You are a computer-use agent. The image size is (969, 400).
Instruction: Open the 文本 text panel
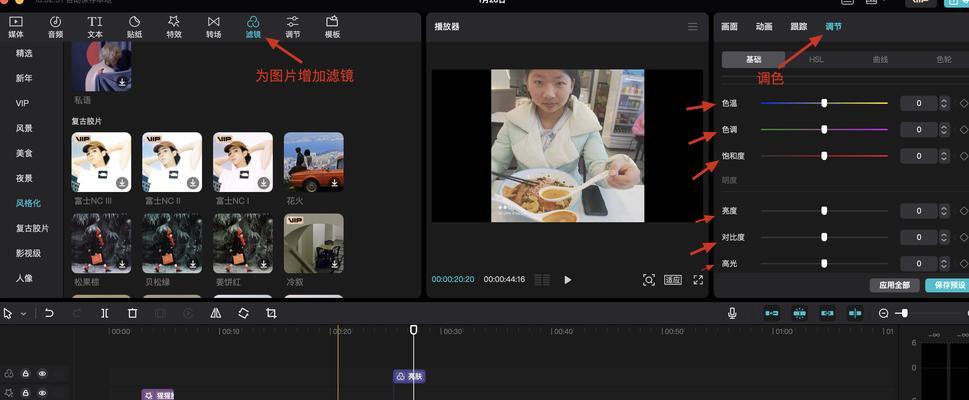coord(95,27)
